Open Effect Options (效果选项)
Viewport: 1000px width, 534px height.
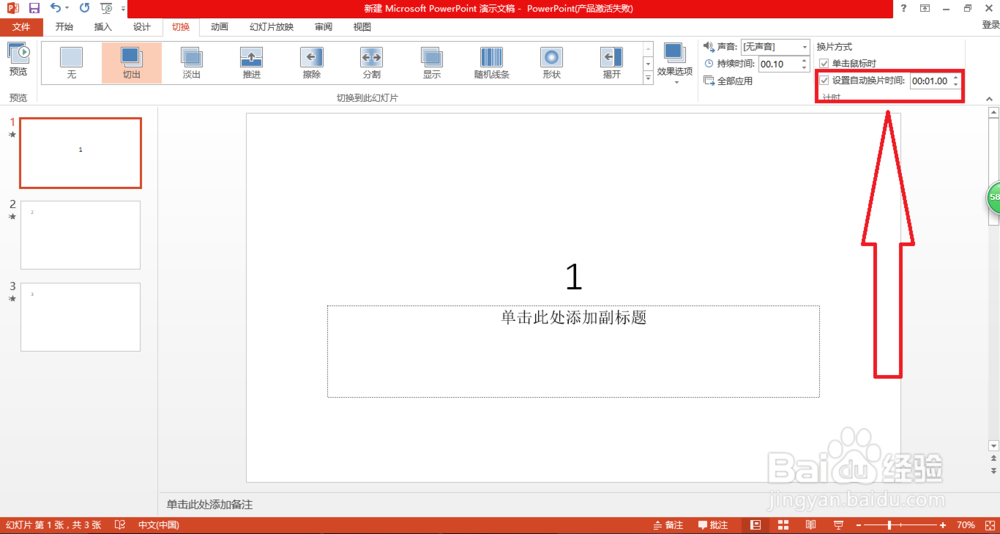[675, 64]
